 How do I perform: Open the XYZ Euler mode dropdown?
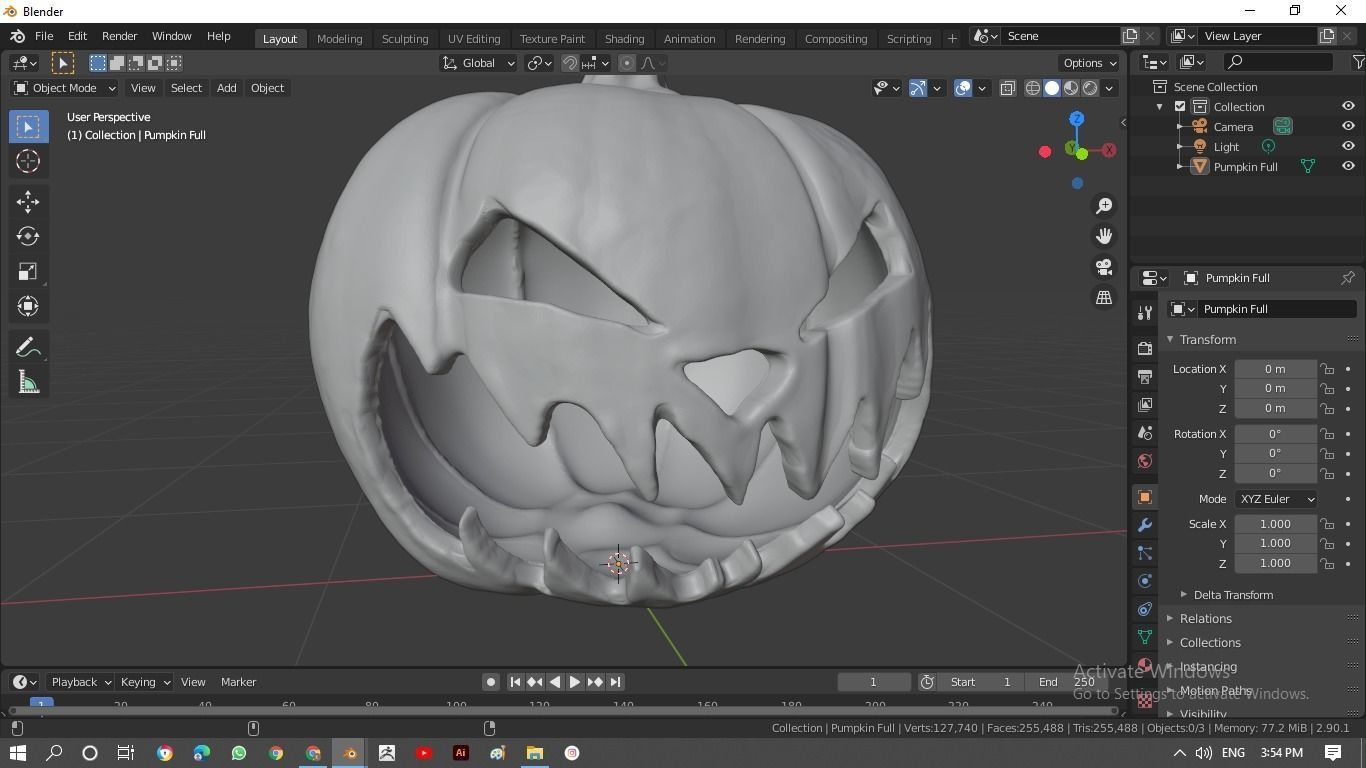[1276, 499]
